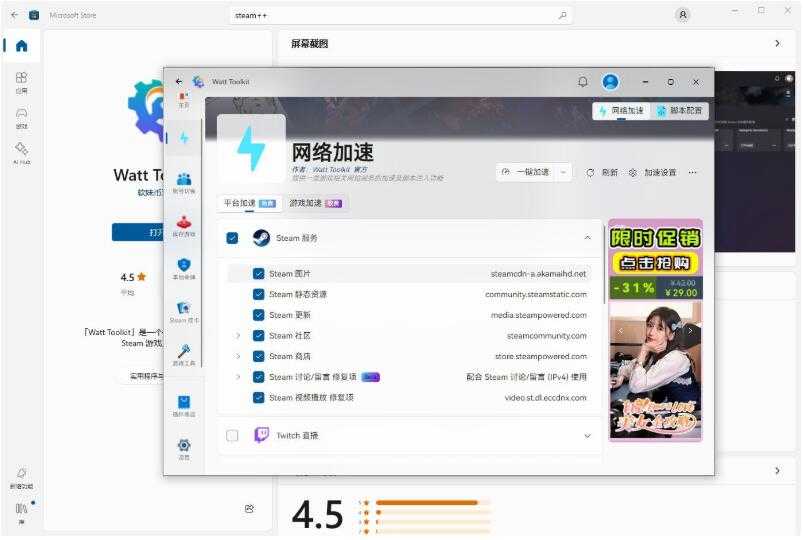
Task: Uncheck the Steam 图片 checkbox
Action: point(259,274)
